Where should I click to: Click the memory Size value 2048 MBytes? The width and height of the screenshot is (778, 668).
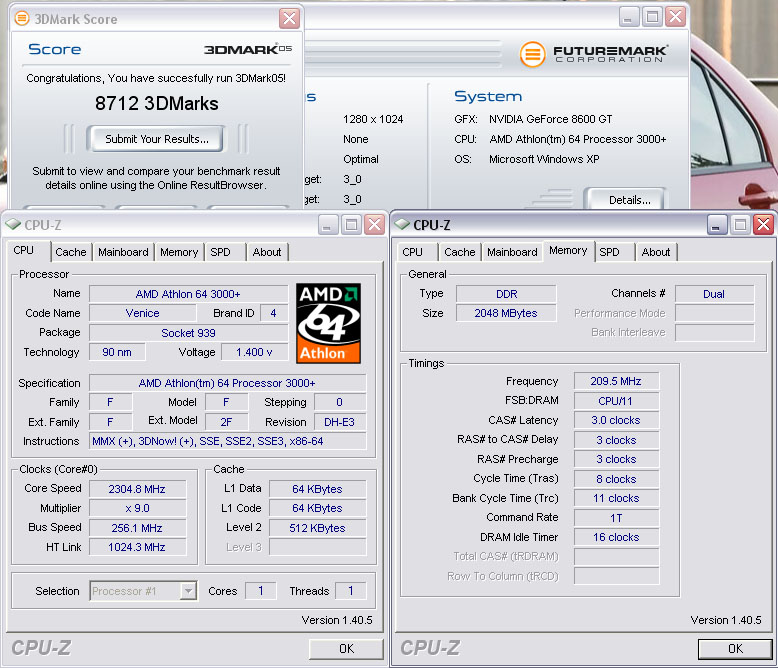click(x=506, y=313)
